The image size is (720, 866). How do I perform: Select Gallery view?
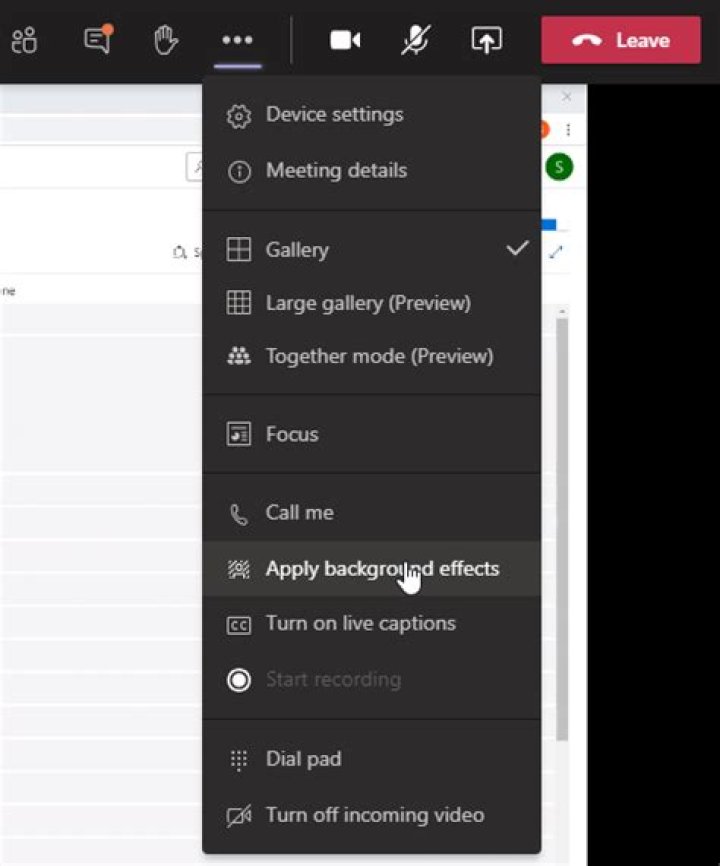pyautogui.click(x=371, y=250)
